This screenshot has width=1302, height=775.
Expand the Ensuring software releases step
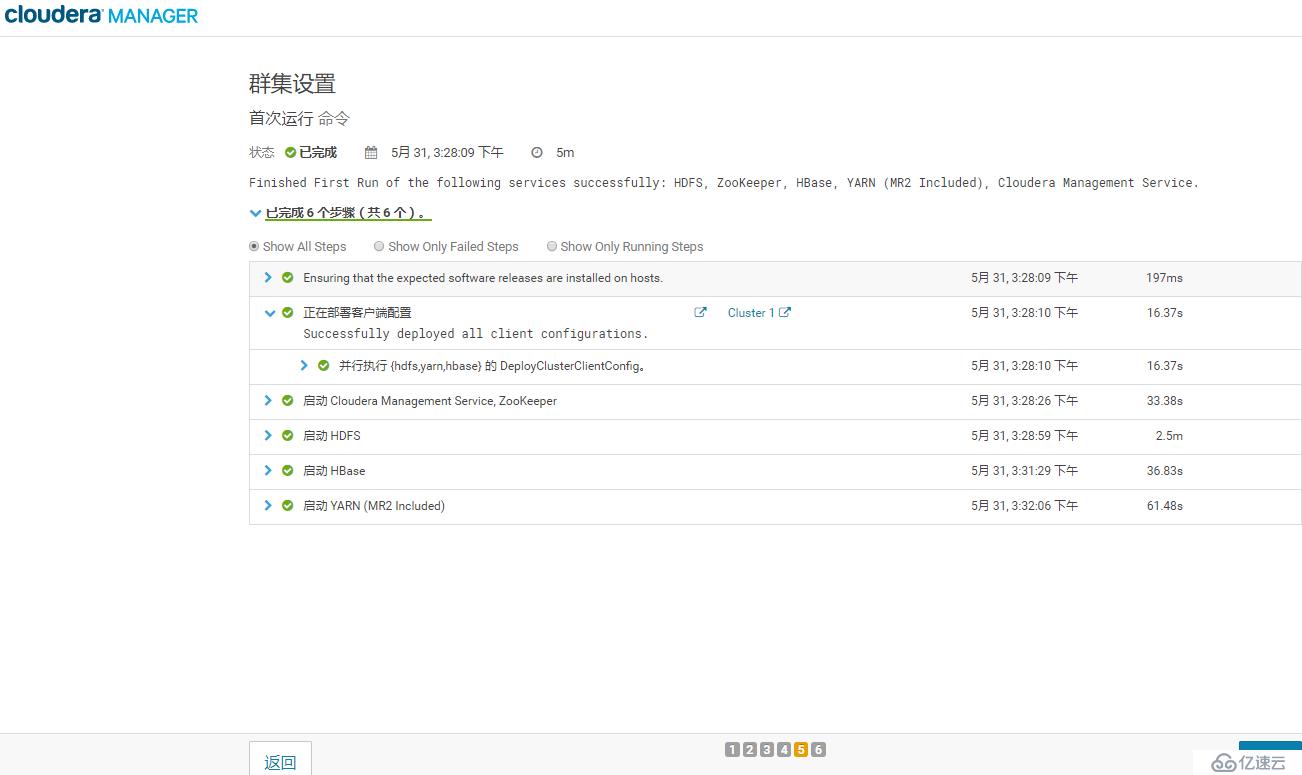coord(268,277)
